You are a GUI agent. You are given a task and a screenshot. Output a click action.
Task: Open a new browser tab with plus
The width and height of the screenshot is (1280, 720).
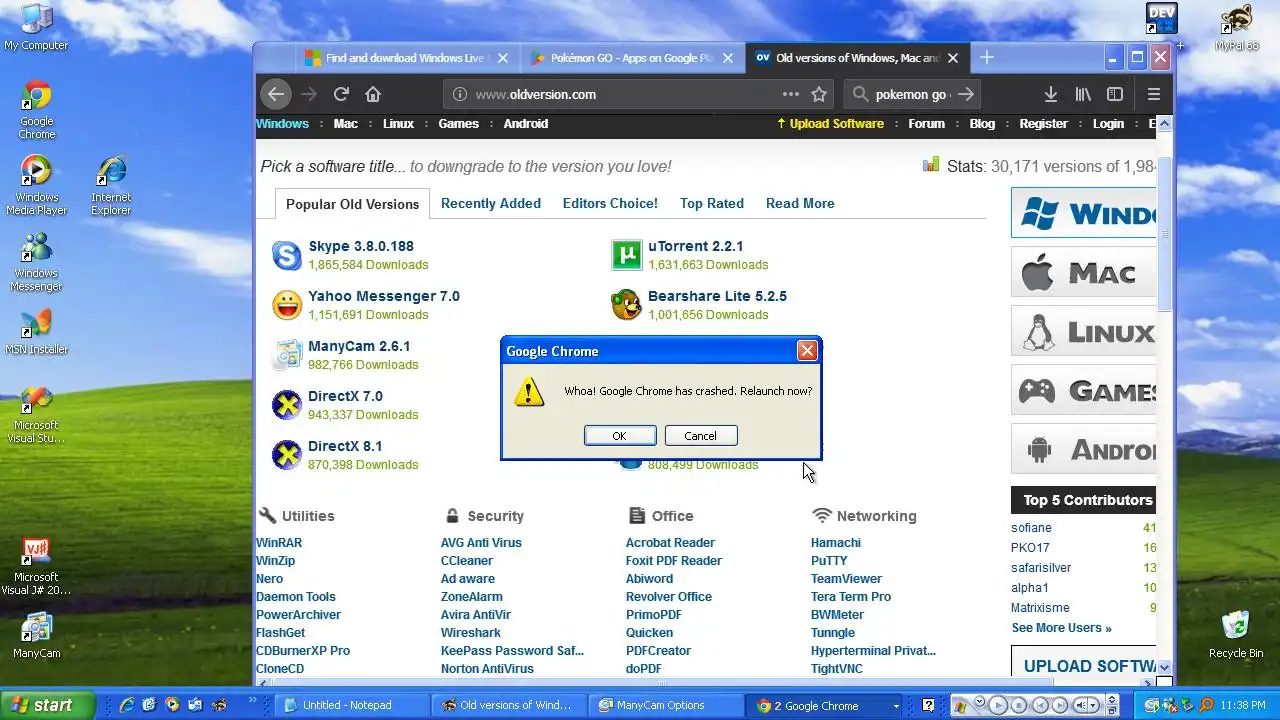[987, 58]
